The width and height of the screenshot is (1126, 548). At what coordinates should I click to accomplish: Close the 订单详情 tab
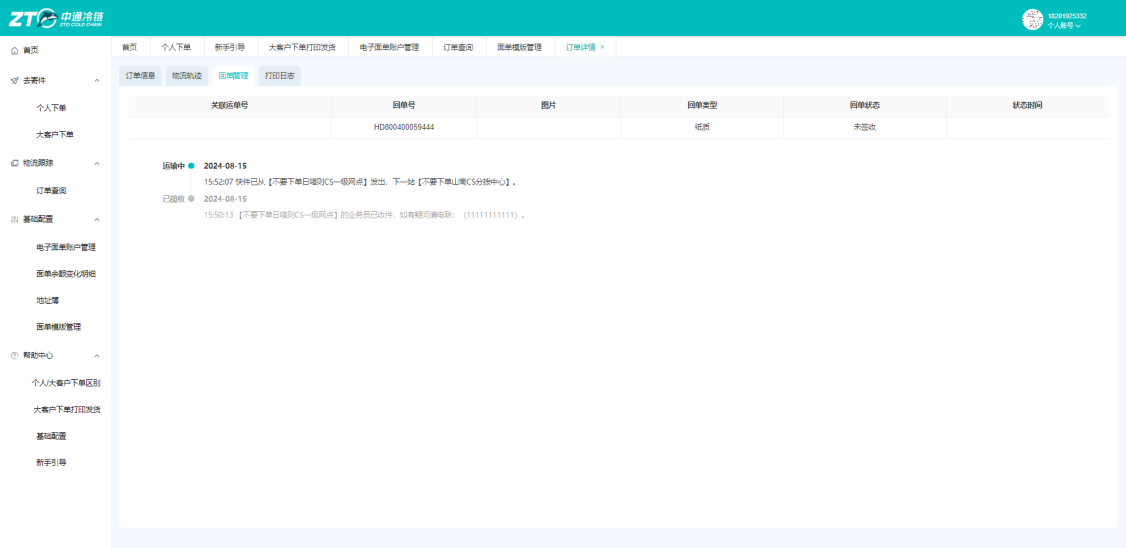pyautogui.click(x=602, y=47)
